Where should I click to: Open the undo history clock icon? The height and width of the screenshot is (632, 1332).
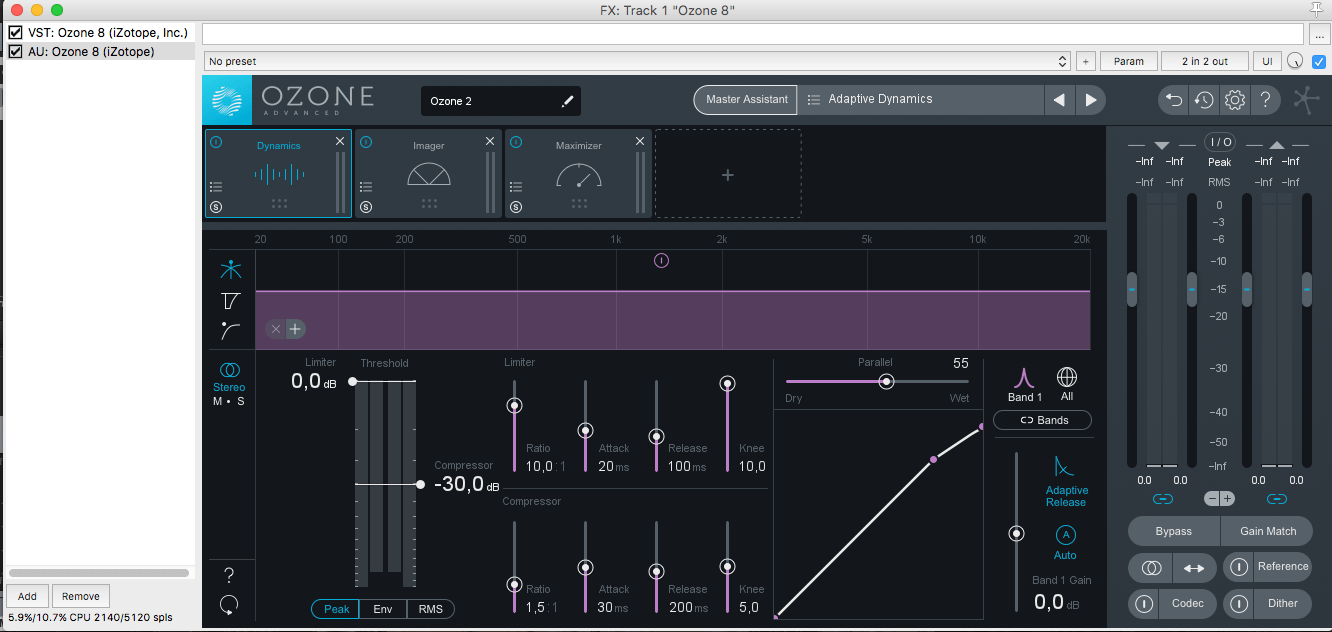coord(1204,100)
